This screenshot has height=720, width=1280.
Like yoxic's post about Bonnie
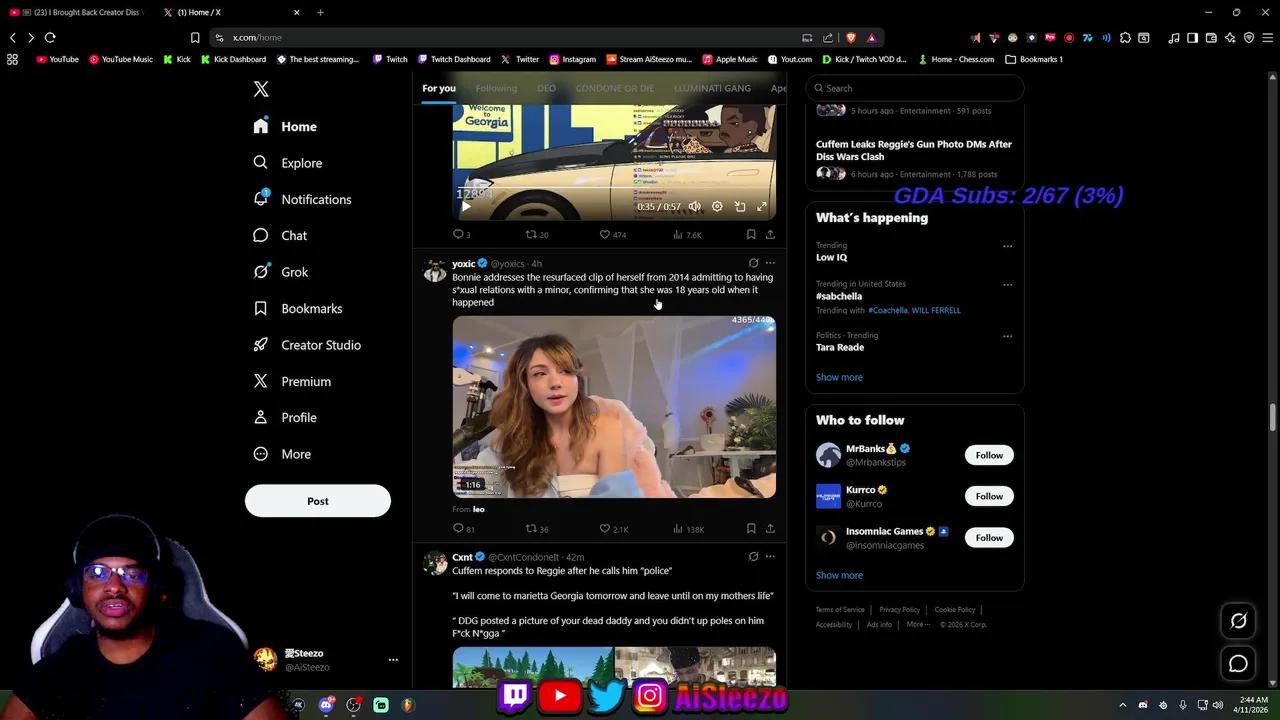coord(605,528)
